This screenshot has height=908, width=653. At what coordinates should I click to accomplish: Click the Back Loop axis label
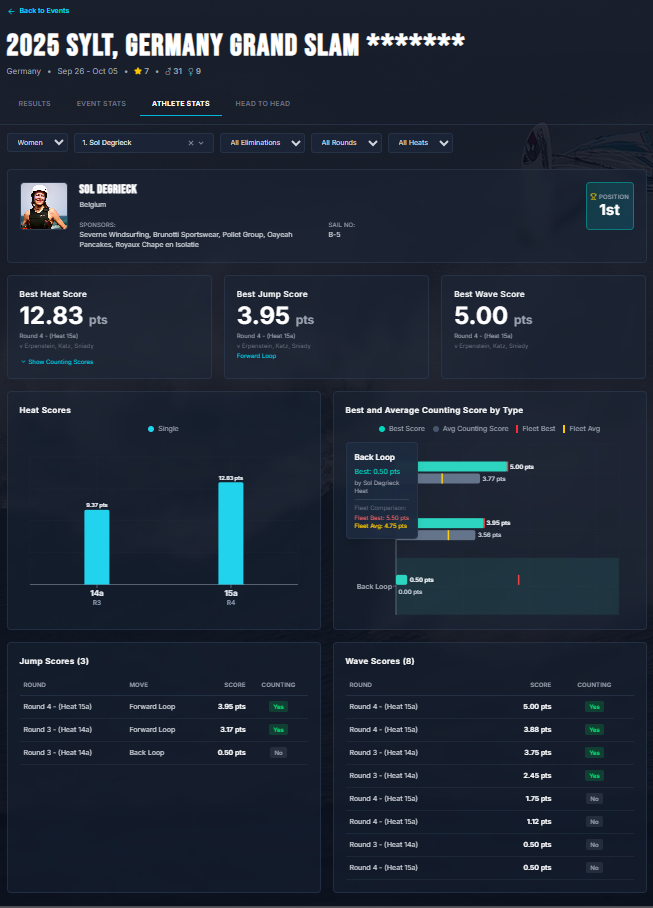374,587
